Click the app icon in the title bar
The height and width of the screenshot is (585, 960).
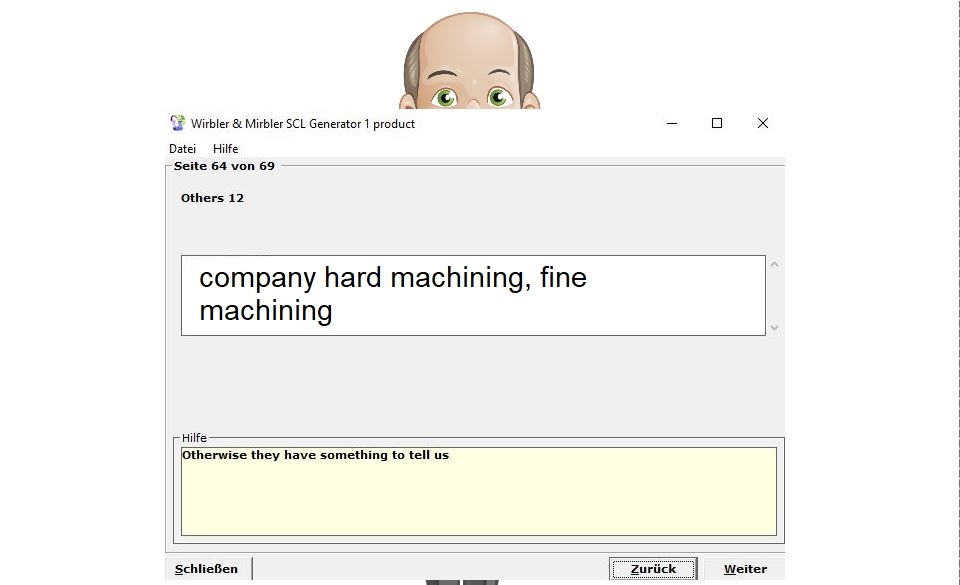[177, 123]
